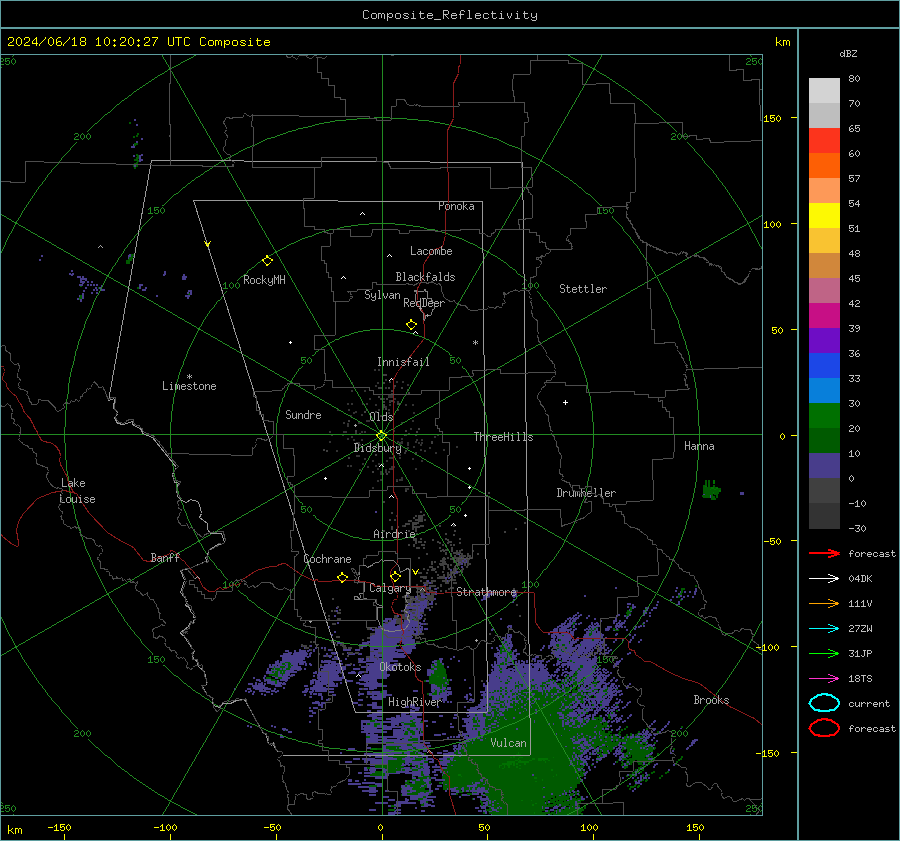
Task: Click the Sylvan label on map
Action: tap(382, 295)
